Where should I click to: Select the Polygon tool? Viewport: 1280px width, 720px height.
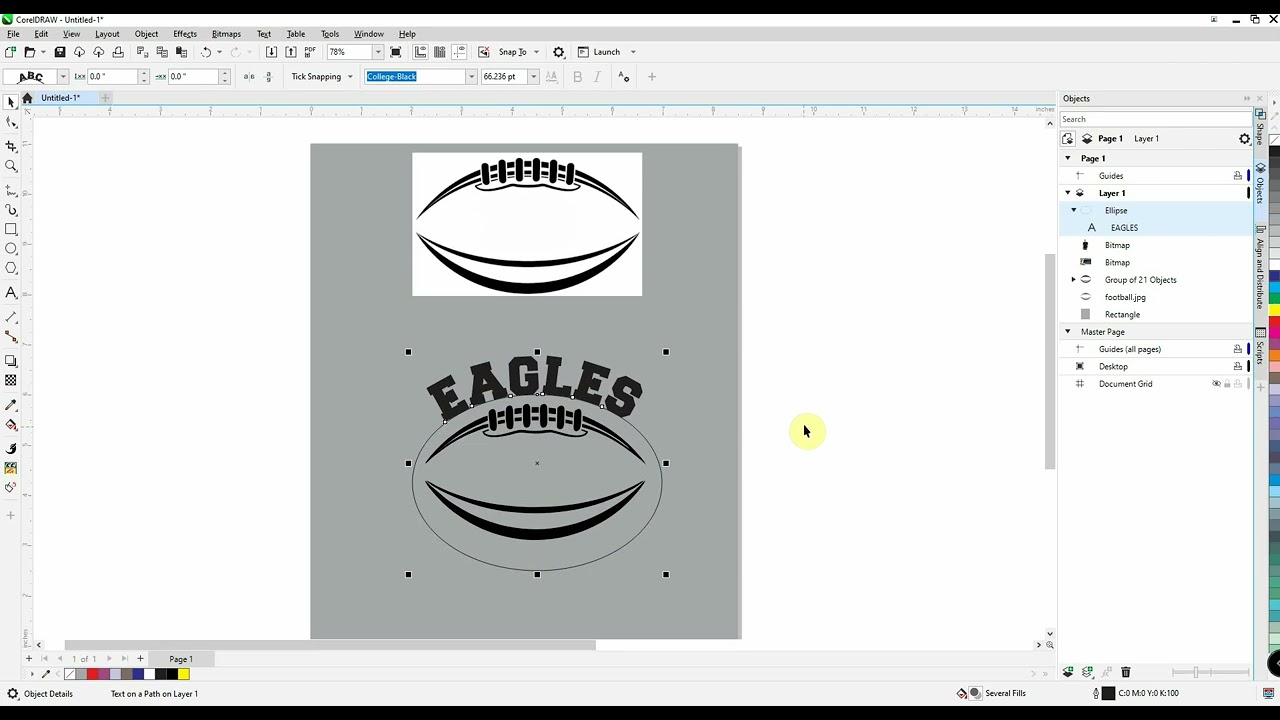11,268
